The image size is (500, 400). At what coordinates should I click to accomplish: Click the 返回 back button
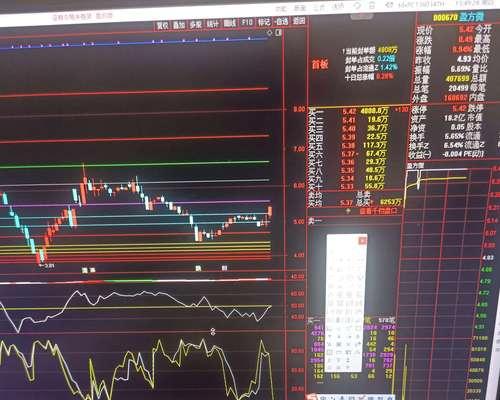pyautogui.click(x=299, y=21)
